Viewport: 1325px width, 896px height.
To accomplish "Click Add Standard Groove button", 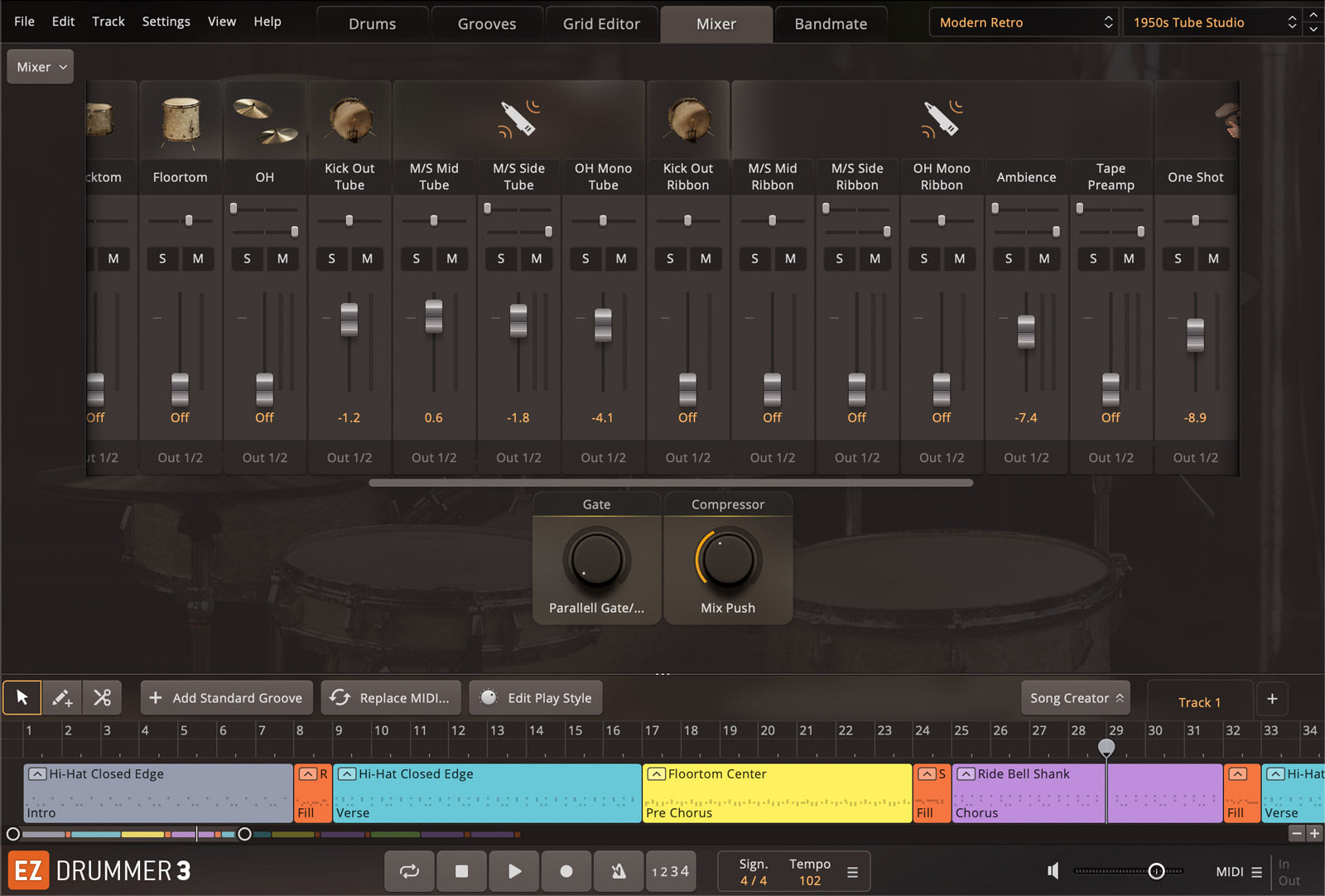I will [x=227, y=698].
